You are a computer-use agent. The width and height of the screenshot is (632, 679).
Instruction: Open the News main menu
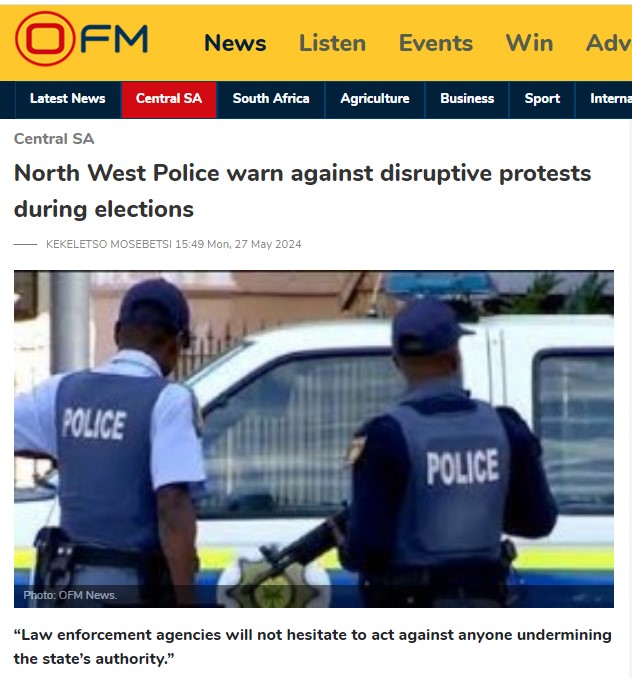pyautogui.click(x=235, y=43)
